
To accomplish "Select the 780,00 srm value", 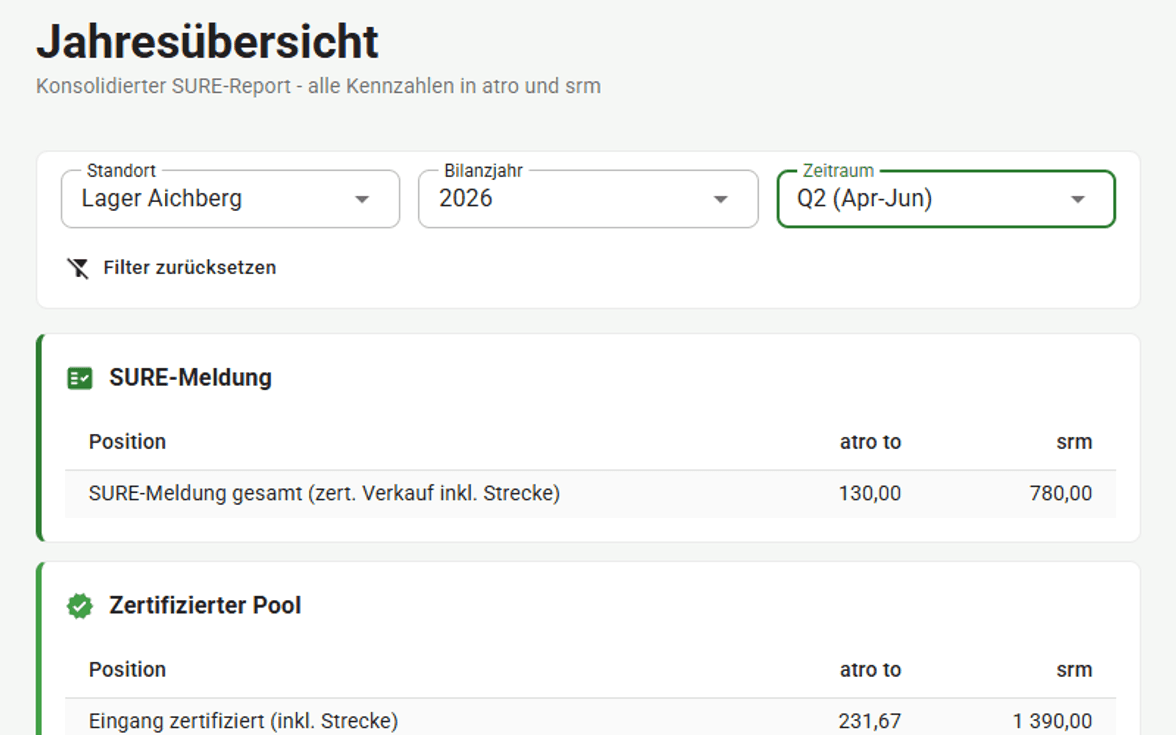I will tap(1060, 494).
